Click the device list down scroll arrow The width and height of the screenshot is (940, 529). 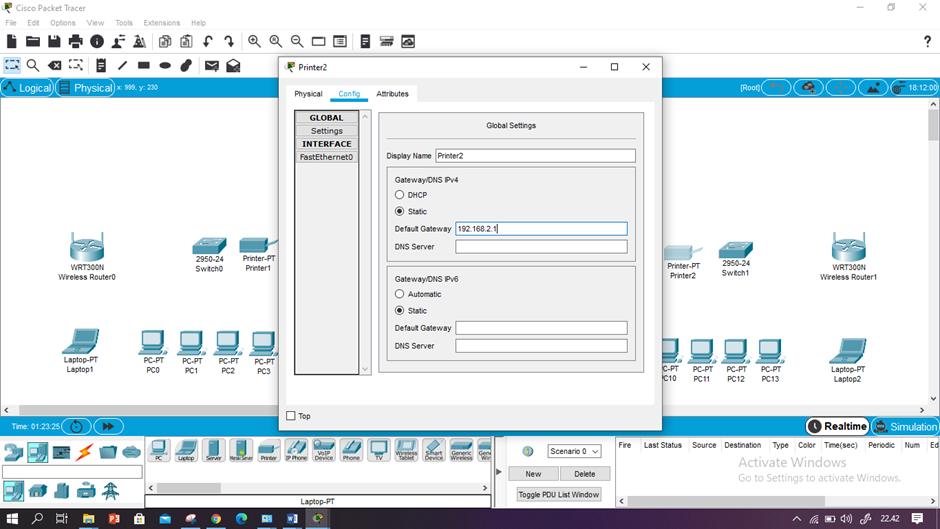pos(365,369)
